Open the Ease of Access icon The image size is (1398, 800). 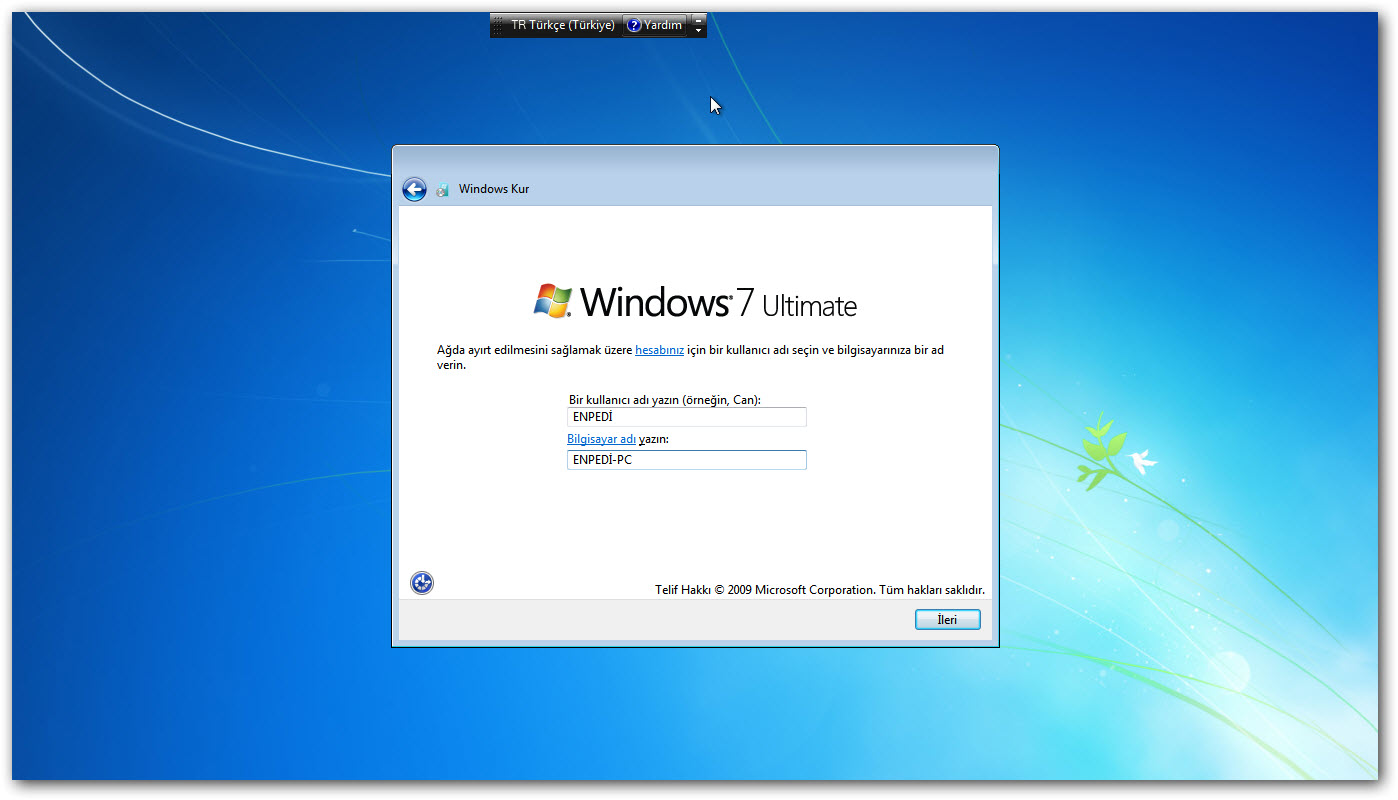pos(422,583)
